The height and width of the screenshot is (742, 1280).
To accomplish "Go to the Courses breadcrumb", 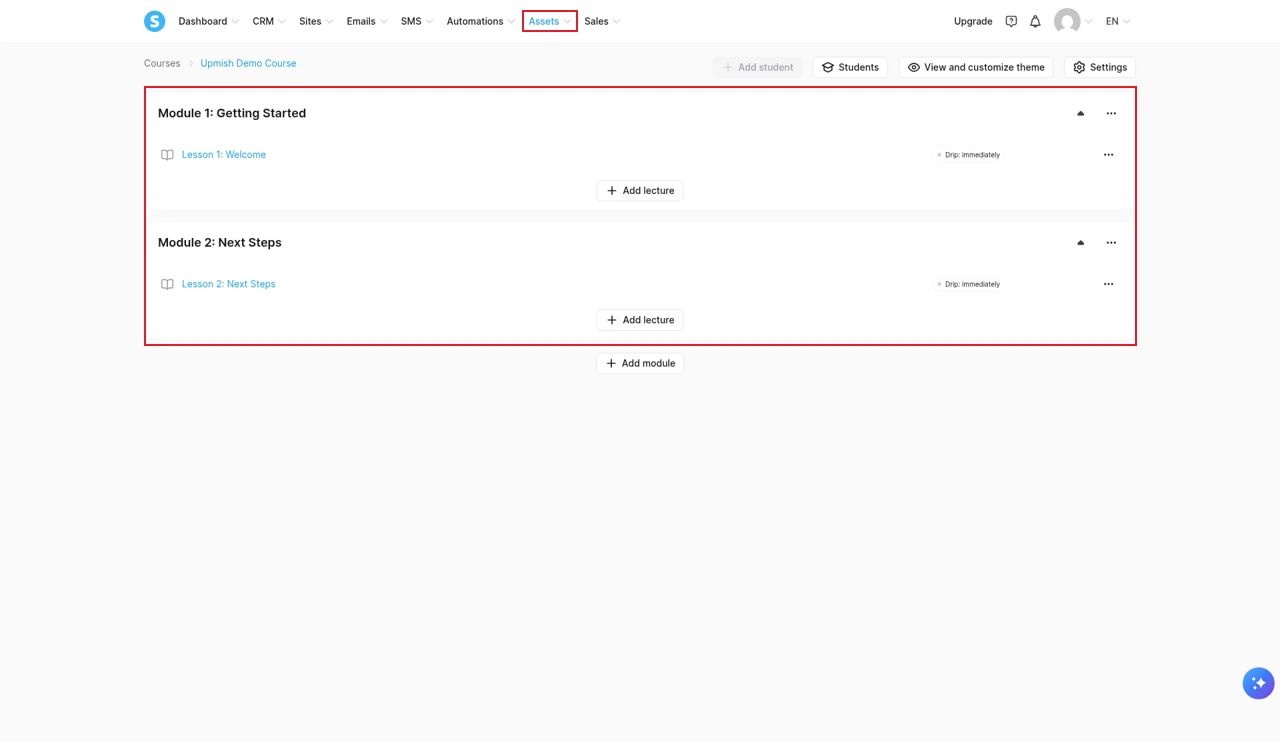I will coord(162,63).
